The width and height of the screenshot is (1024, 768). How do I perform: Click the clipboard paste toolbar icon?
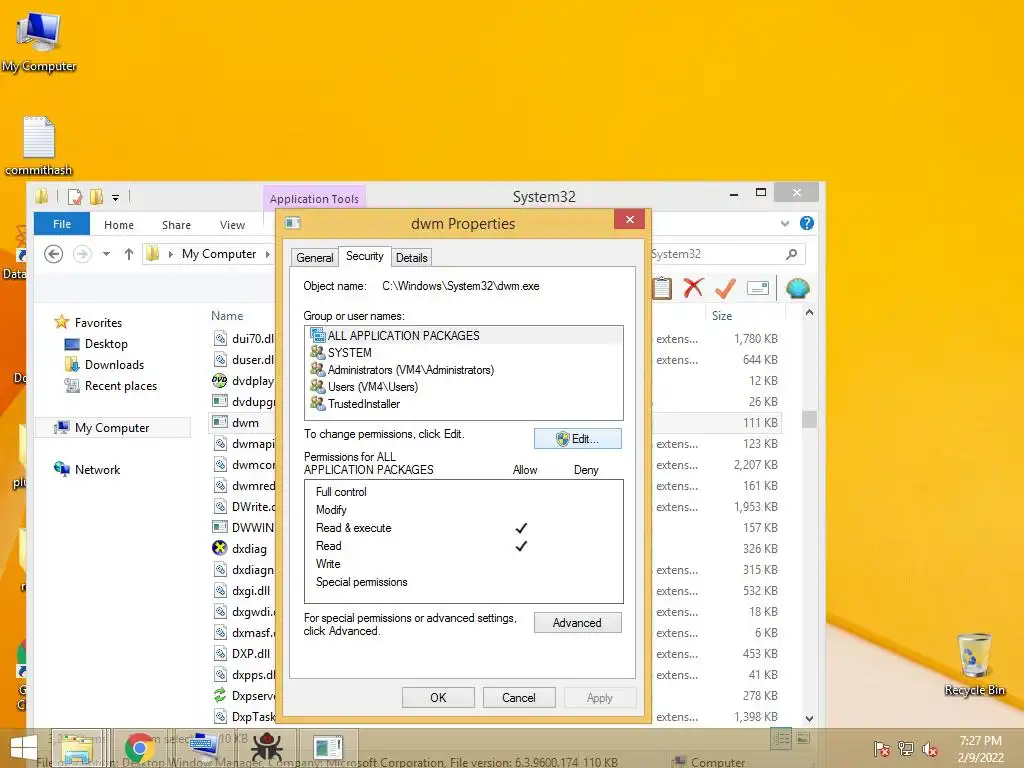[662, 287]
